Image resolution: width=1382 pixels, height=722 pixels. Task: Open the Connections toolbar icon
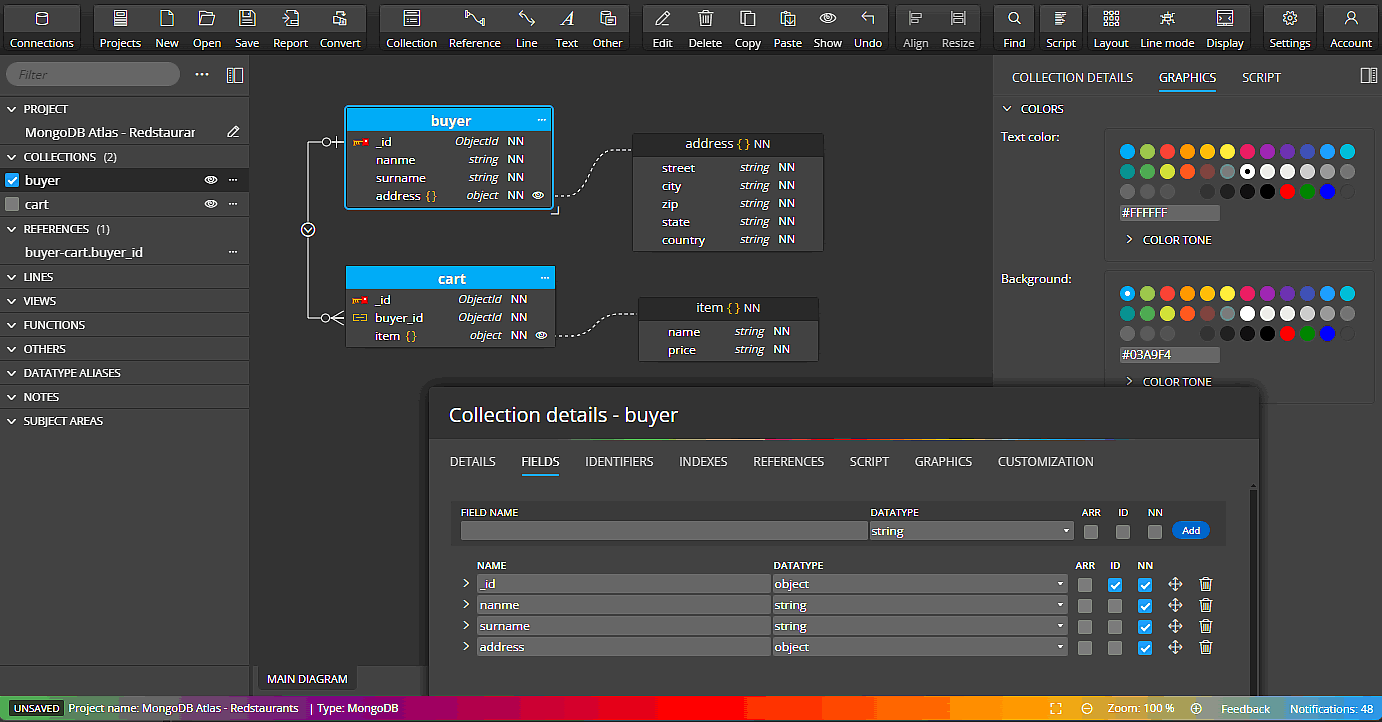point(41,28)
